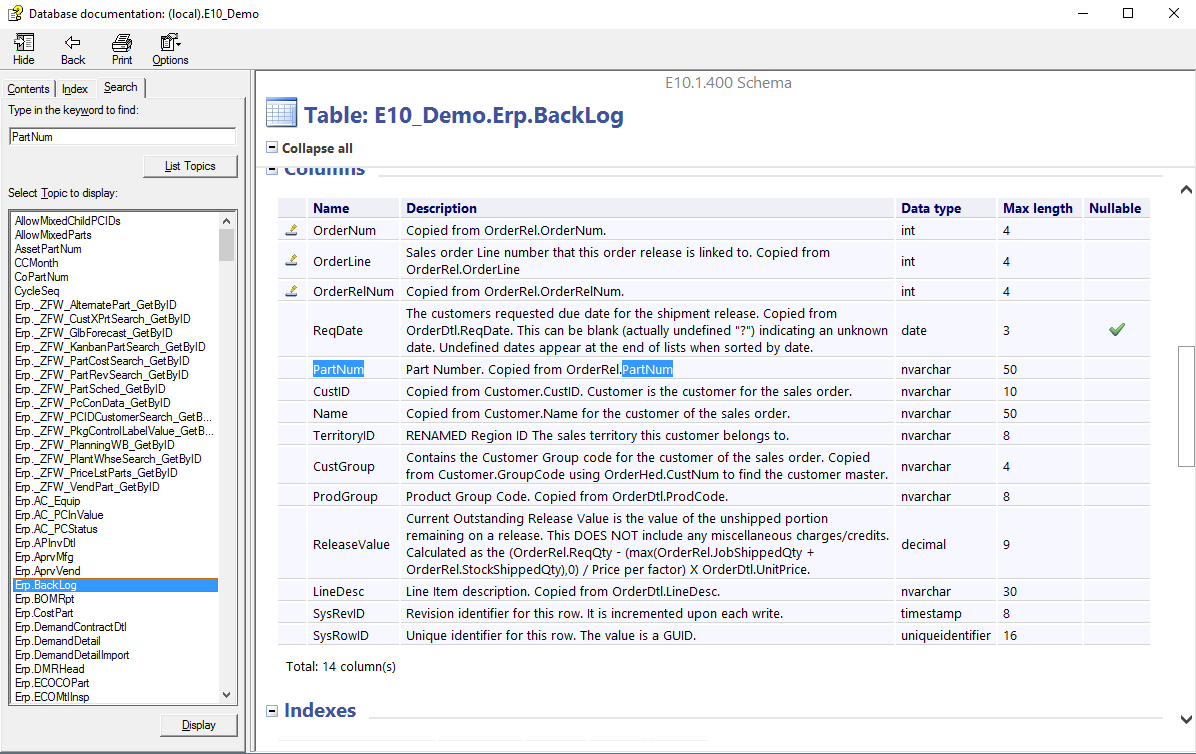Click the Total: 14 column(s) text
1196x754 pixels.
pyautogui.click(x=340, y=666)
